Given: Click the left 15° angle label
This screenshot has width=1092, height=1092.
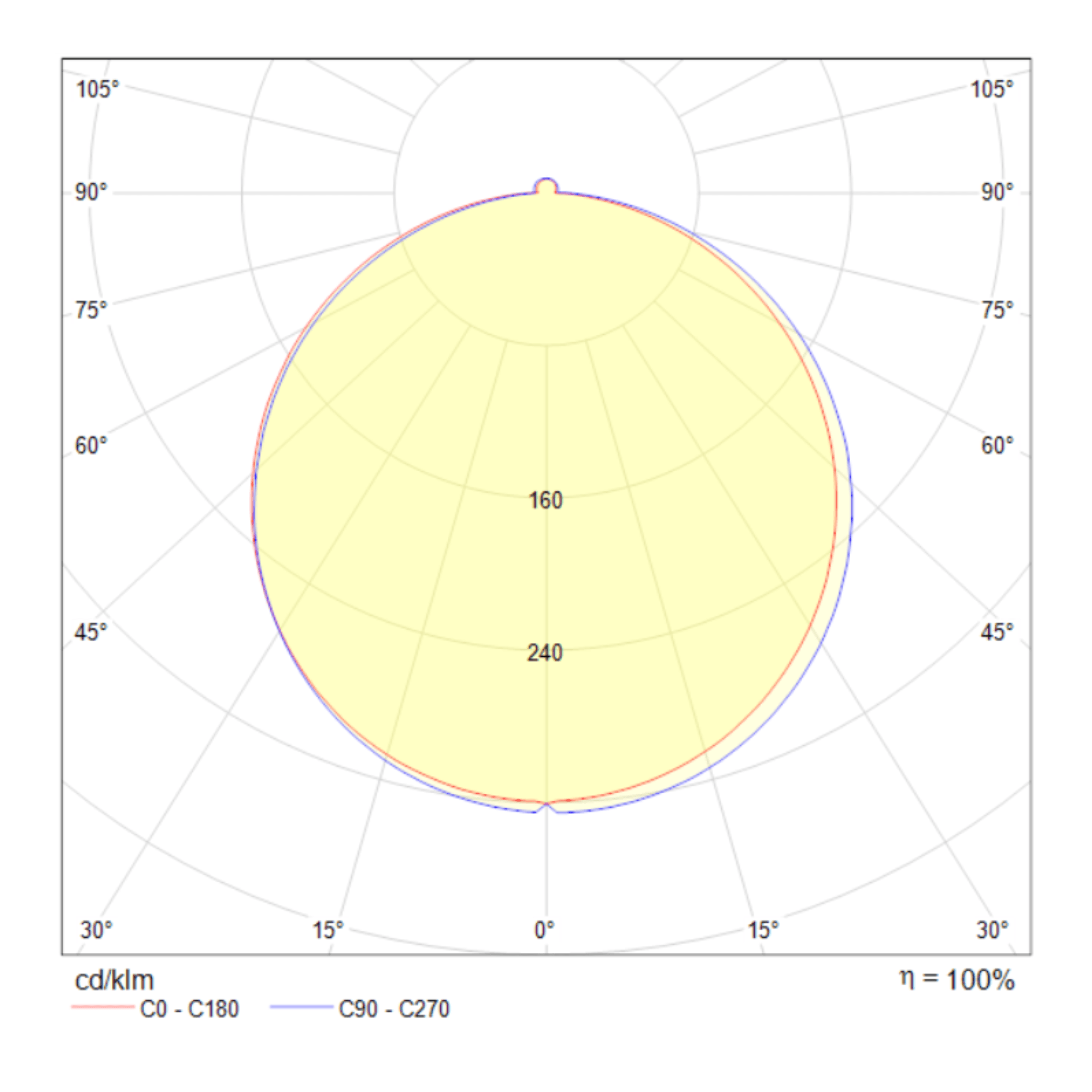Looking at the screenshot, I should 328,930.
